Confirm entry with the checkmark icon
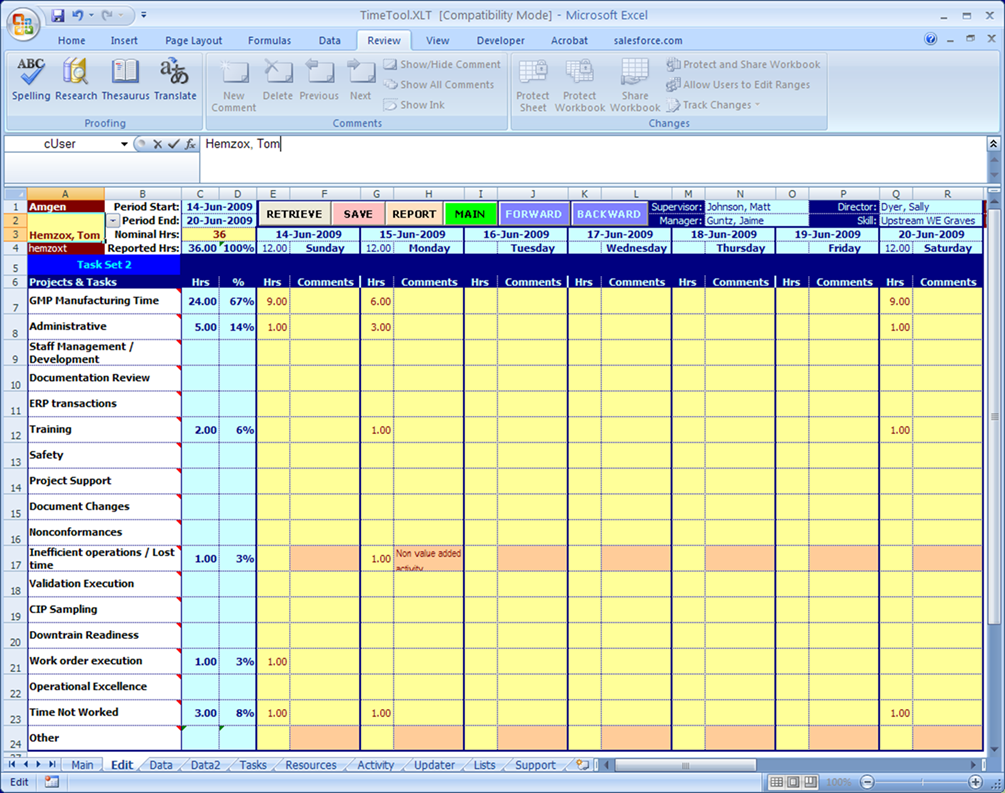The image size is (1005, 793). [x=174, y=144]
